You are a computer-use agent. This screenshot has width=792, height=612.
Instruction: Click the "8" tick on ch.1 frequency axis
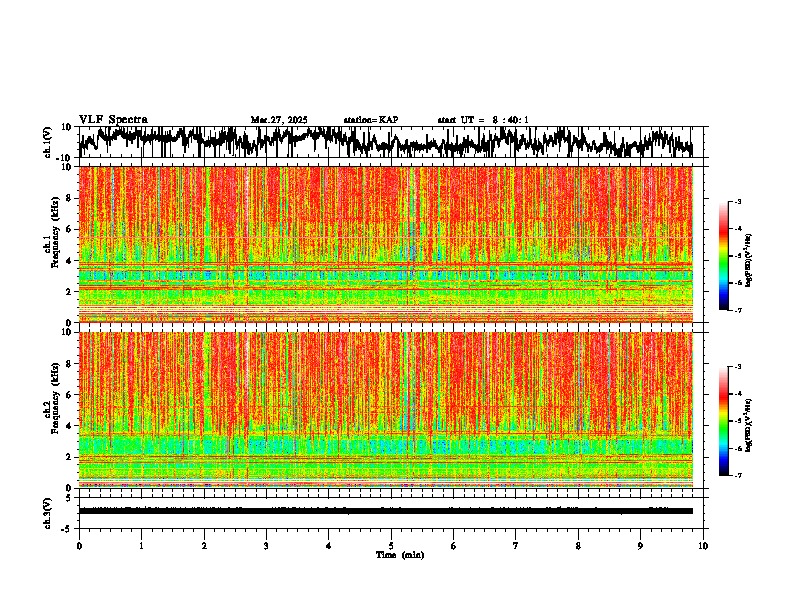[x=69, y=198]
